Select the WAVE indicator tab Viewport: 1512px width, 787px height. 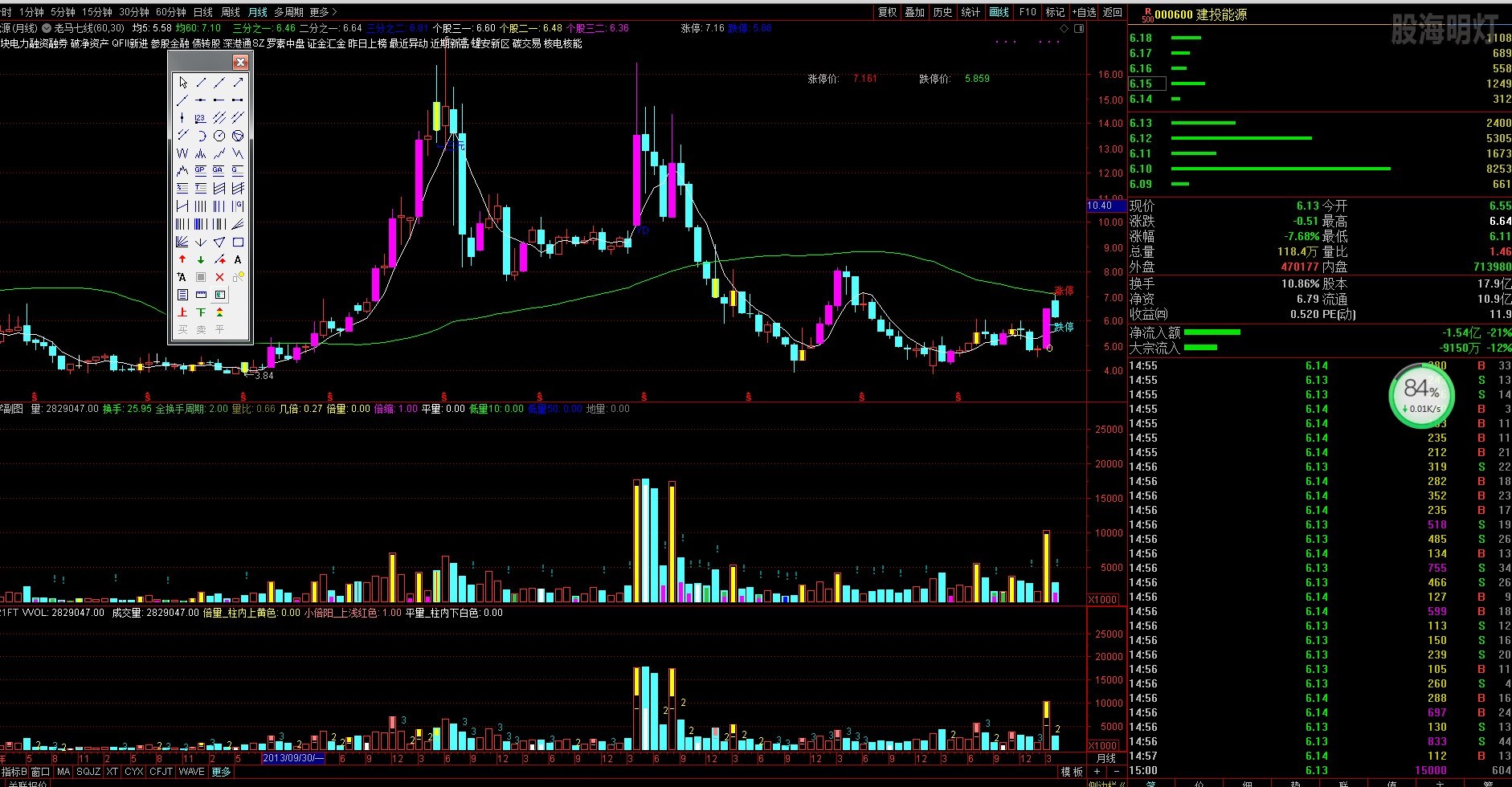coord(192,772)
